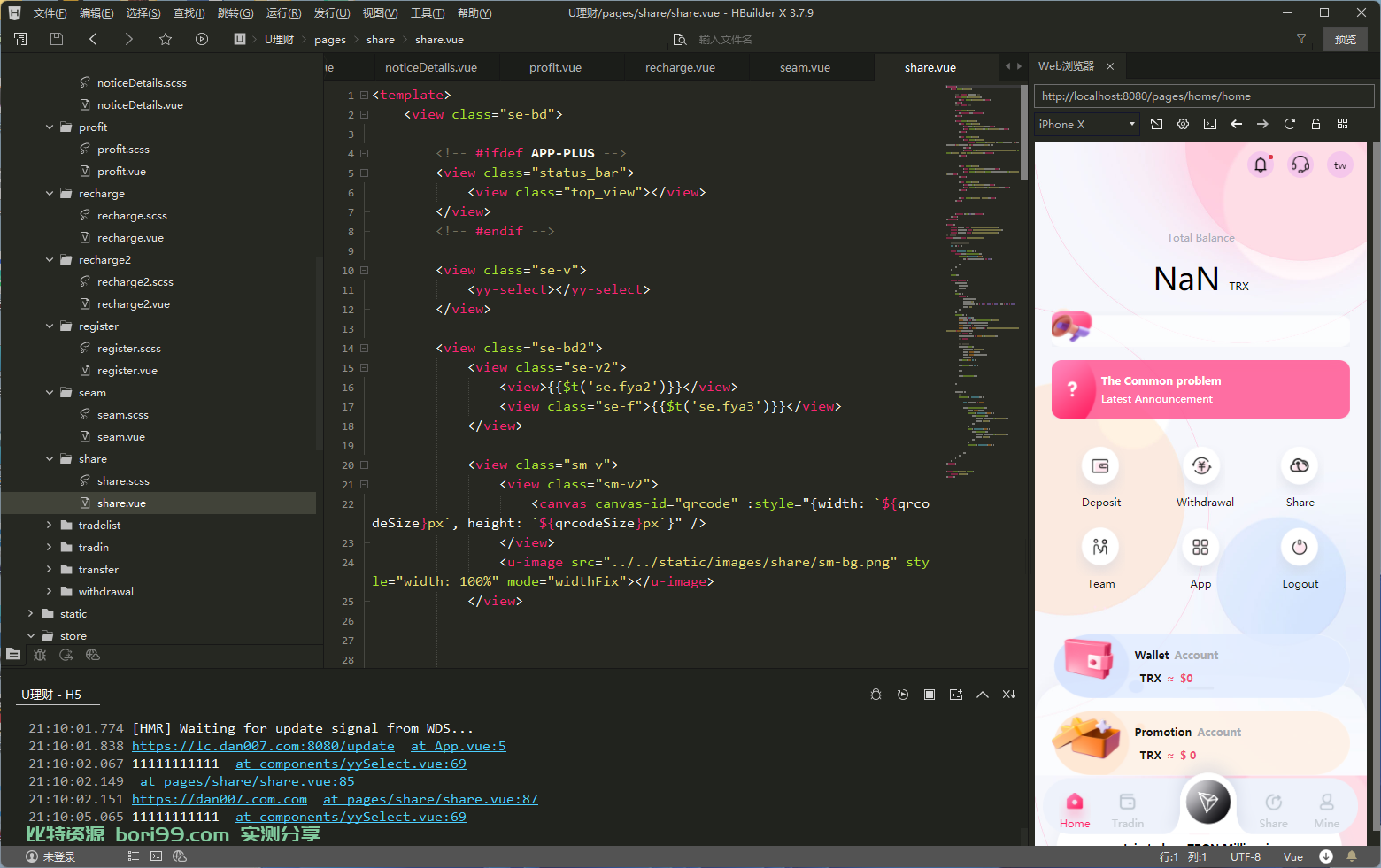
Task: Click Home in the preview bottom nav
Action: tap(1075, 810)
